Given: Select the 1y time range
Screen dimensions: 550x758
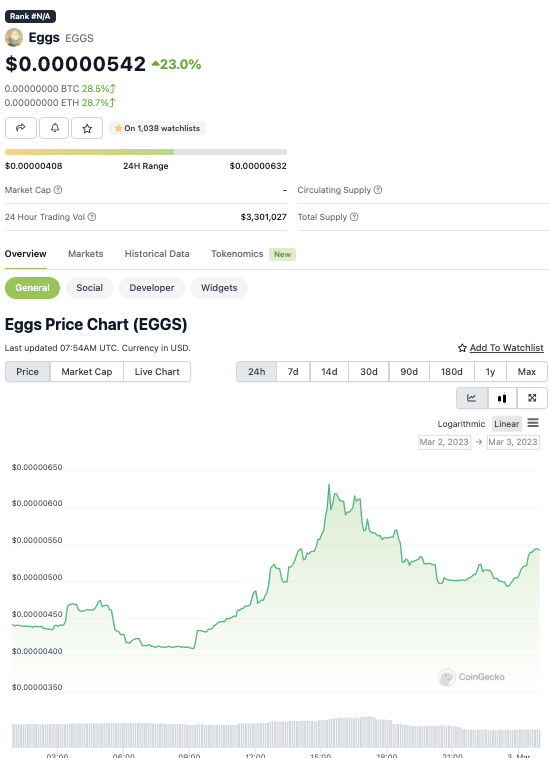Looking at the screenshot, I should coord(490,372).
